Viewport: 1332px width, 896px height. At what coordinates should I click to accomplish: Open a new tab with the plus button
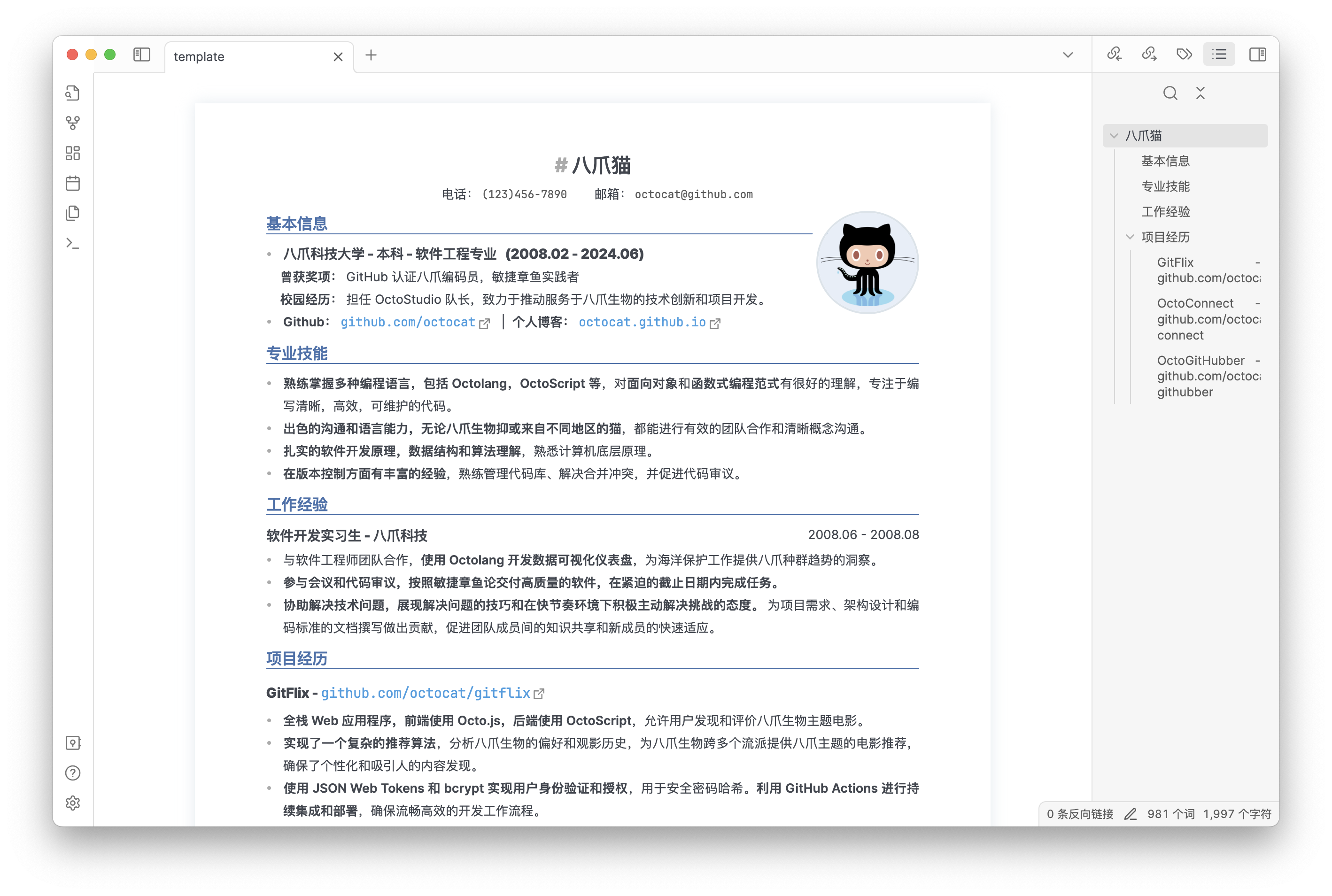click(372, 55)
